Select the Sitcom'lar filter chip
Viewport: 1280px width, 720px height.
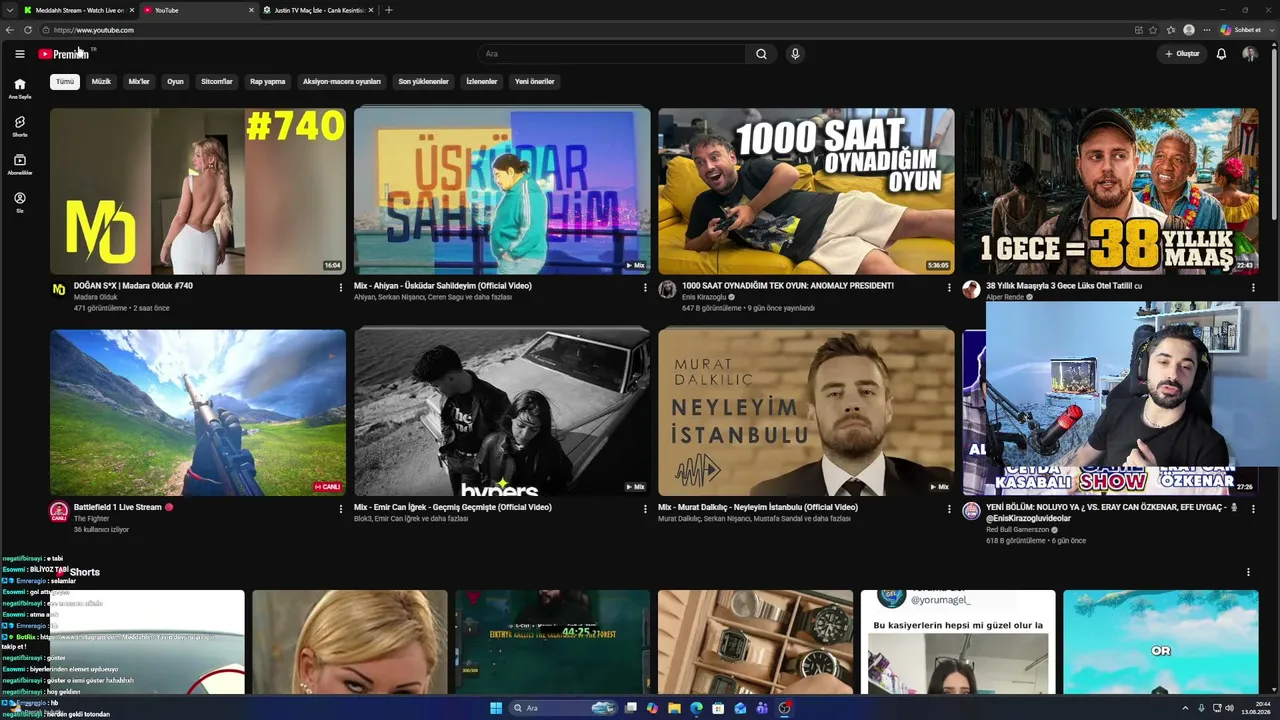(217, 82)
